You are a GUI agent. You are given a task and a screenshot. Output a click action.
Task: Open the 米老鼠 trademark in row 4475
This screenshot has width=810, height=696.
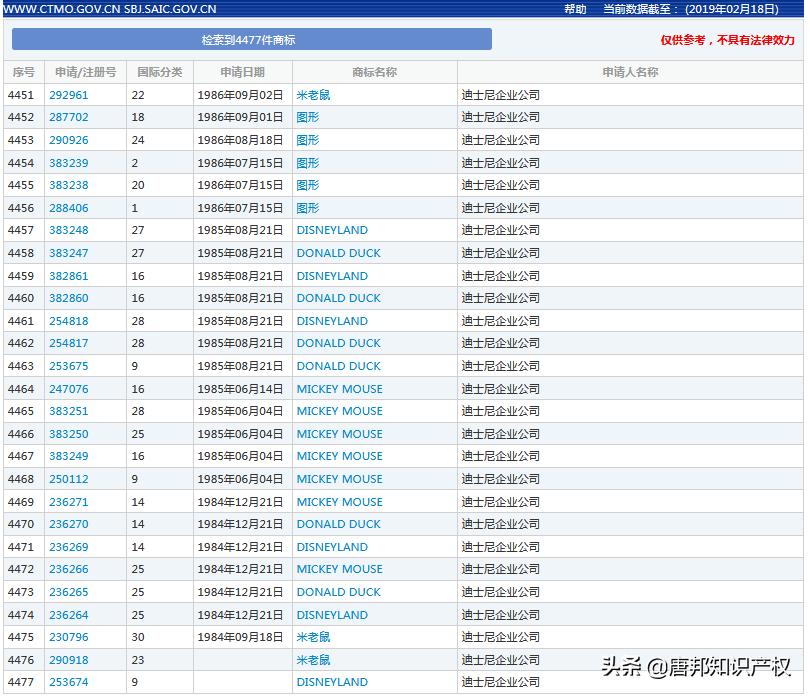coord(315,637)
